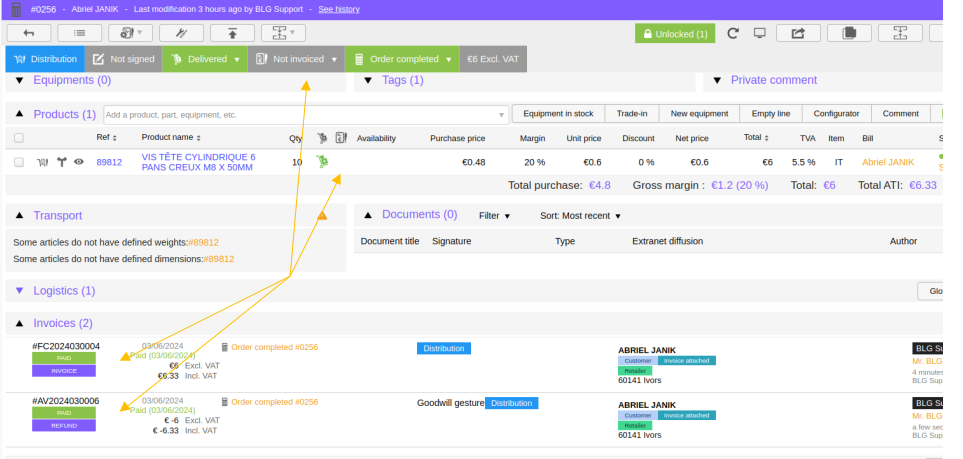
Task: Click the orange warning icon in Transport
Action: pyautogui.click(x=322, y=216)
